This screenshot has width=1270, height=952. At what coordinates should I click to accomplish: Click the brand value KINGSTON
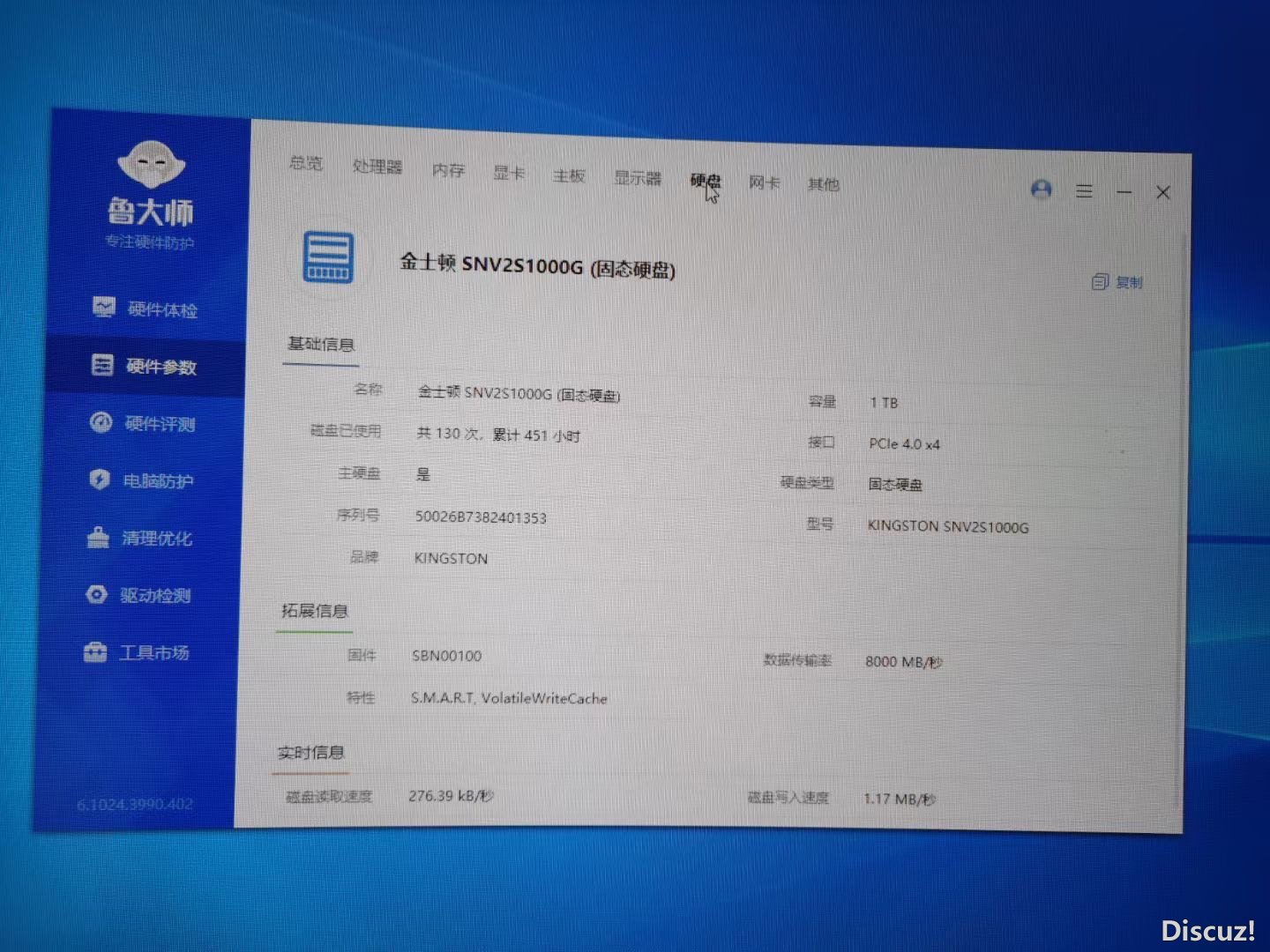pos(451,558)
